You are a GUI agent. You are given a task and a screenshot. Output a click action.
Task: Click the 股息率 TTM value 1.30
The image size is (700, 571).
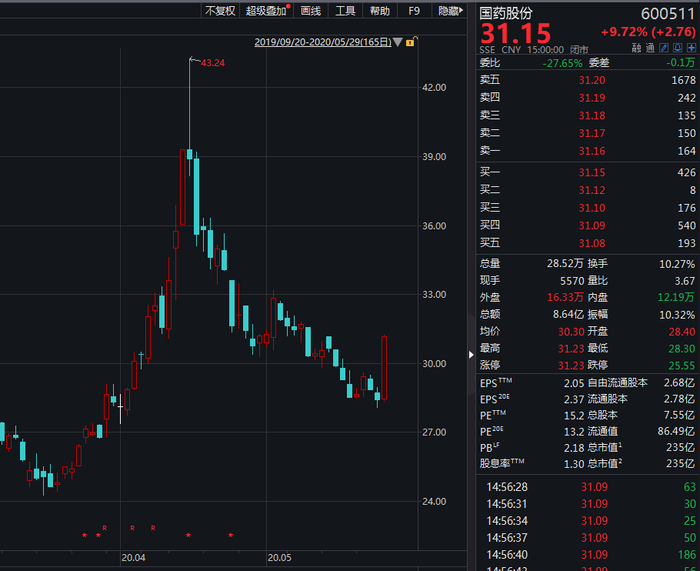574,464
